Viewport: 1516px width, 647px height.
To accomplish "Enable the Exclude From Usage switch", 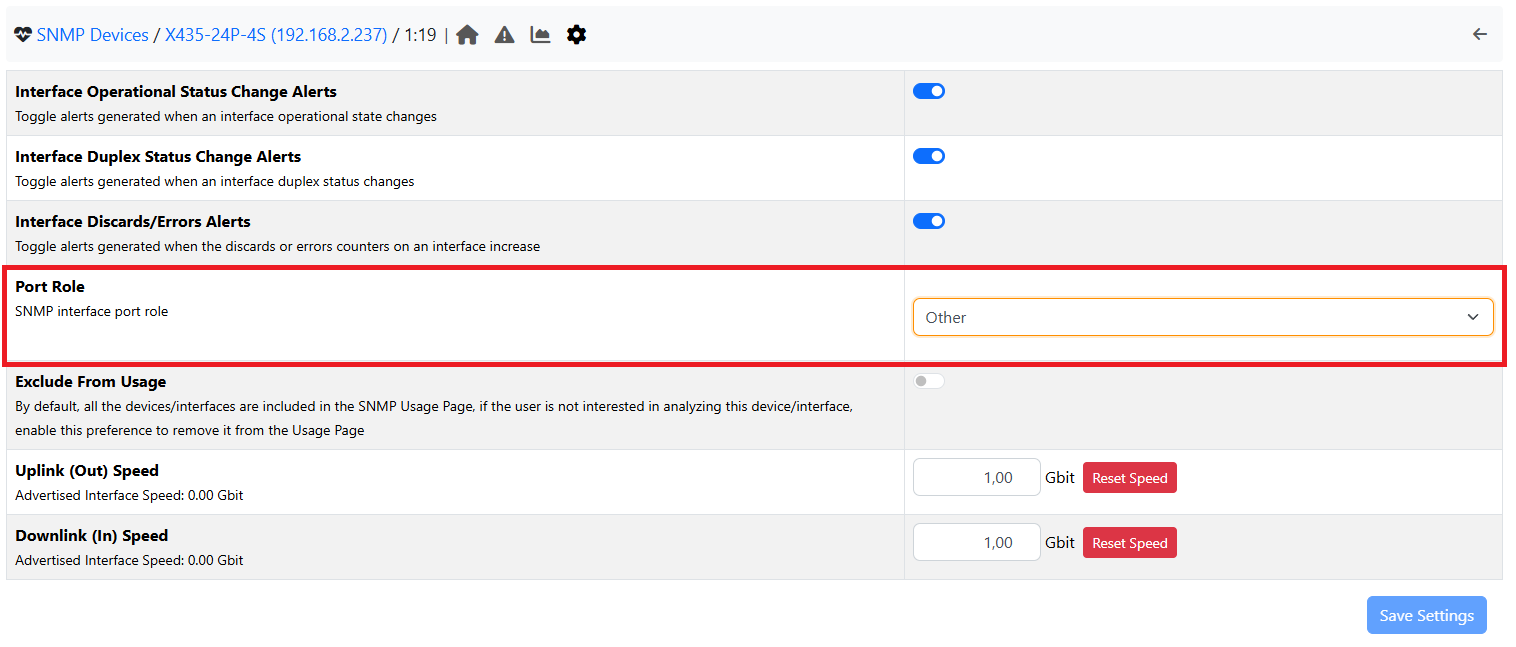I will (x=929, y=381).
